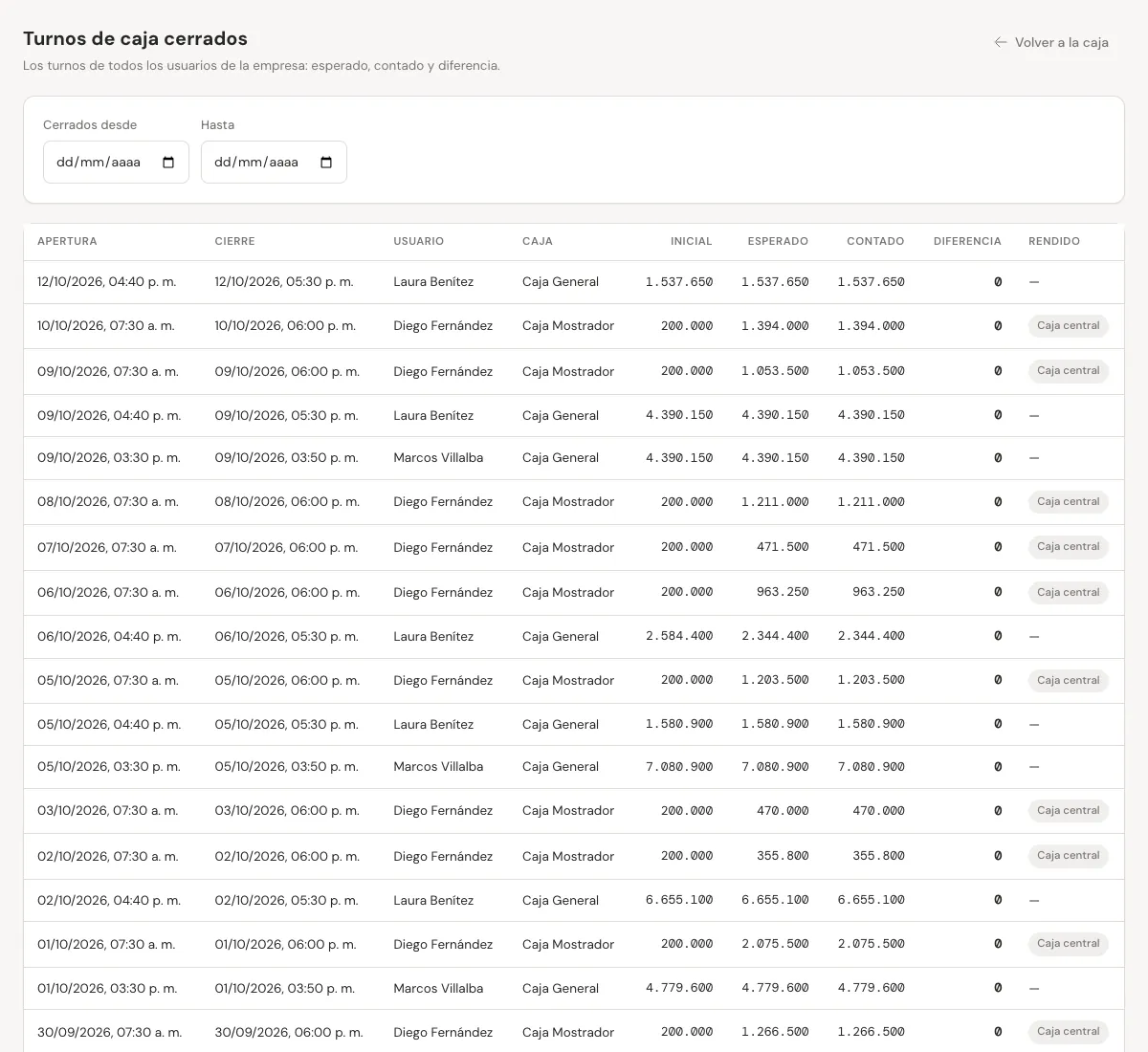This screenshot has width=1148, height=1052.
Task: Select closing time 12/10/2026, 05:30 p. m.
Action: coord(284,282)
